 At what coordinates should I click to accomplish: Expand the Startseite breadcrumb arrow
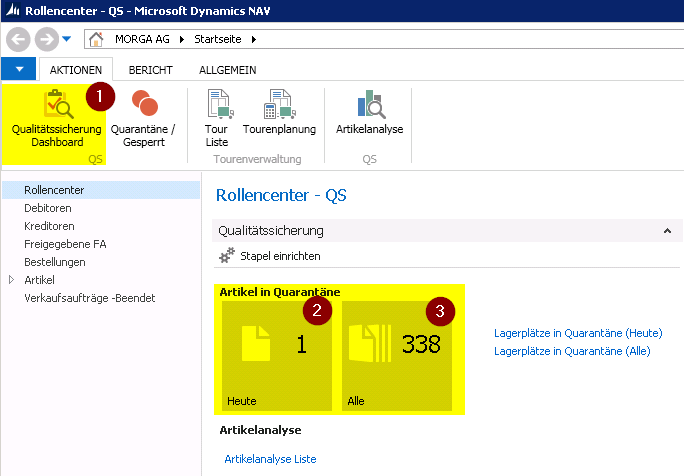point(254,40)
